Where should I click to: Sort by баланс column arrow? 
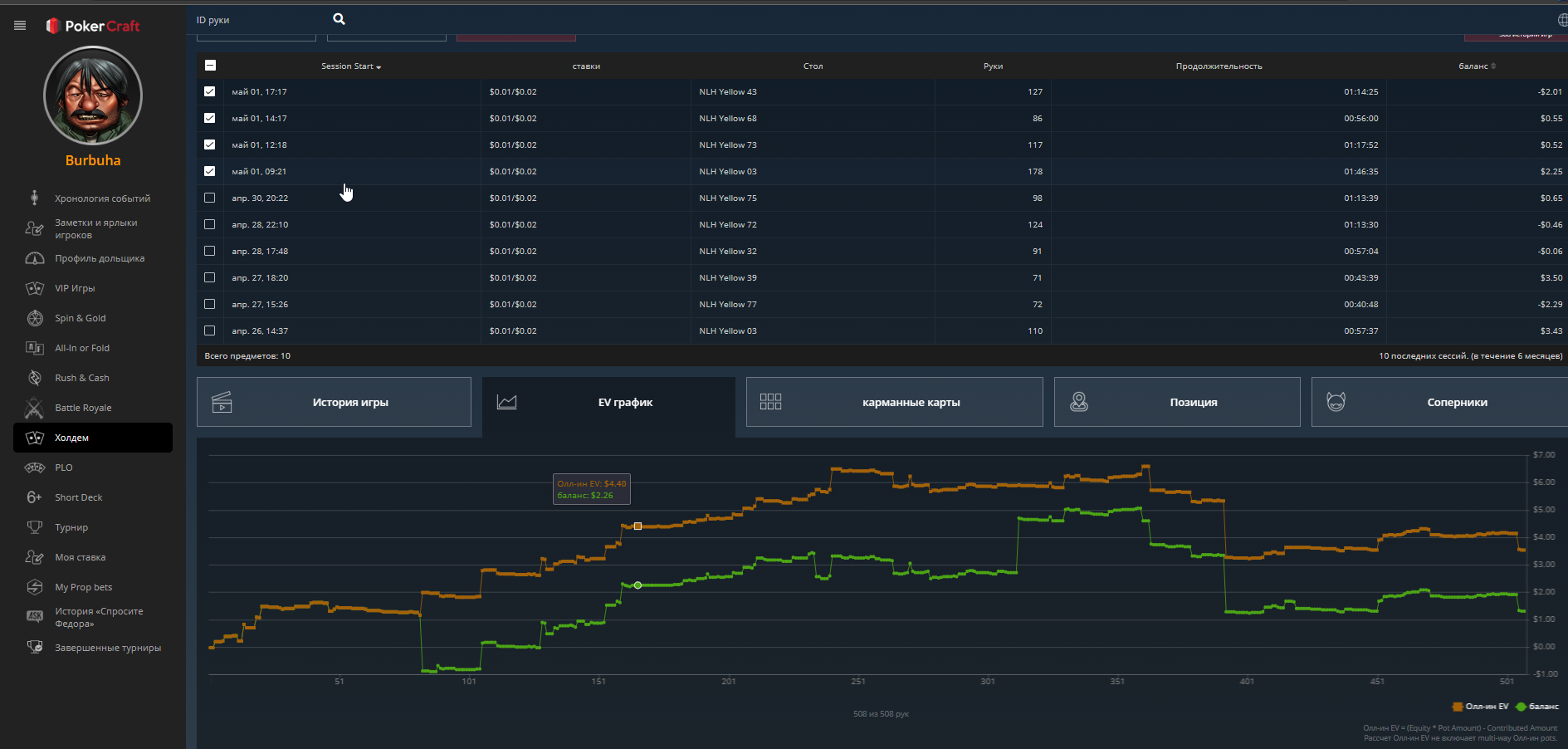pyautogui.click(x=1493, y=66)
